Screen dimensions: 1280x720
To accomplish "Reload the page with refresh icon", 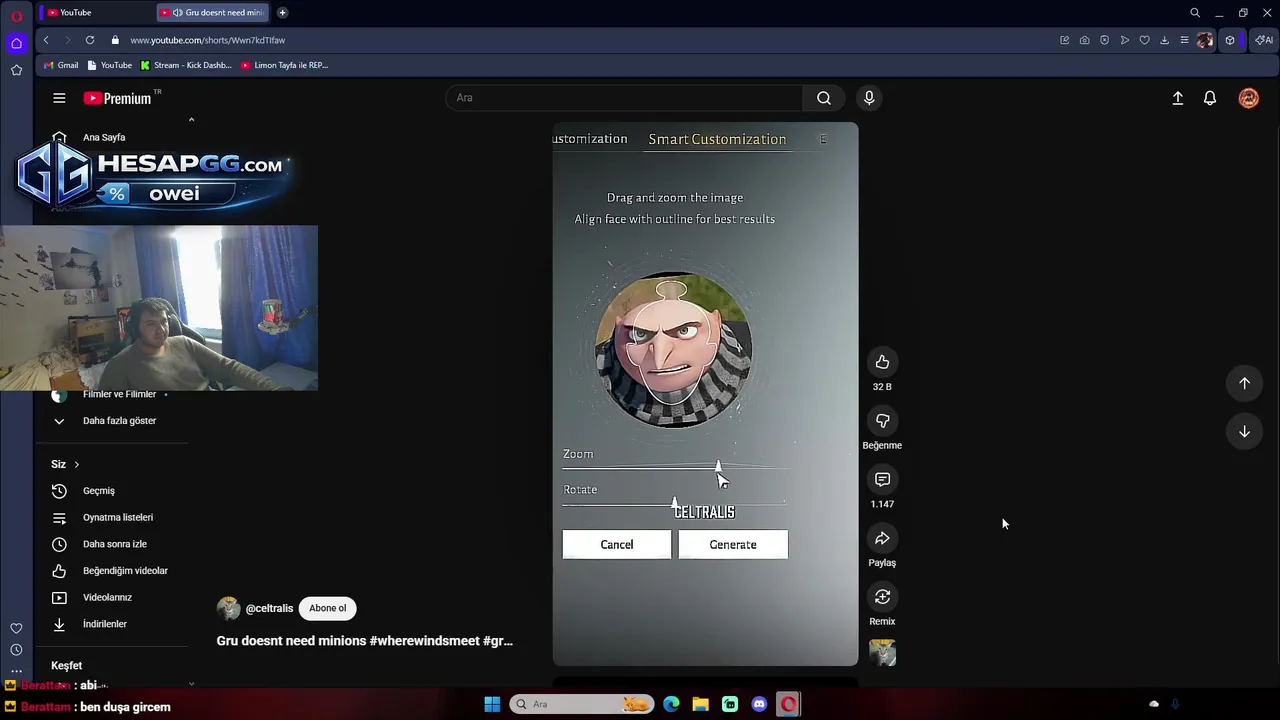I will [x=90, y=40].
